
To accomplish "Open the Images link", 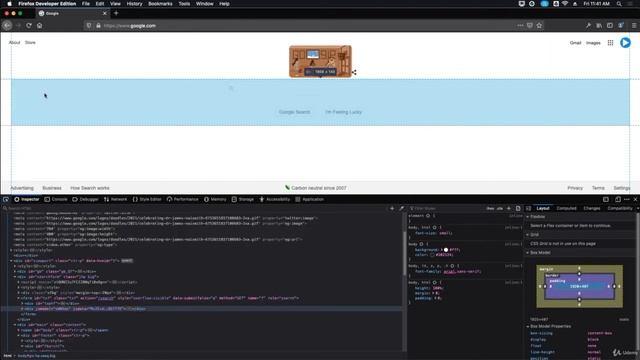I will pos(593,43).
